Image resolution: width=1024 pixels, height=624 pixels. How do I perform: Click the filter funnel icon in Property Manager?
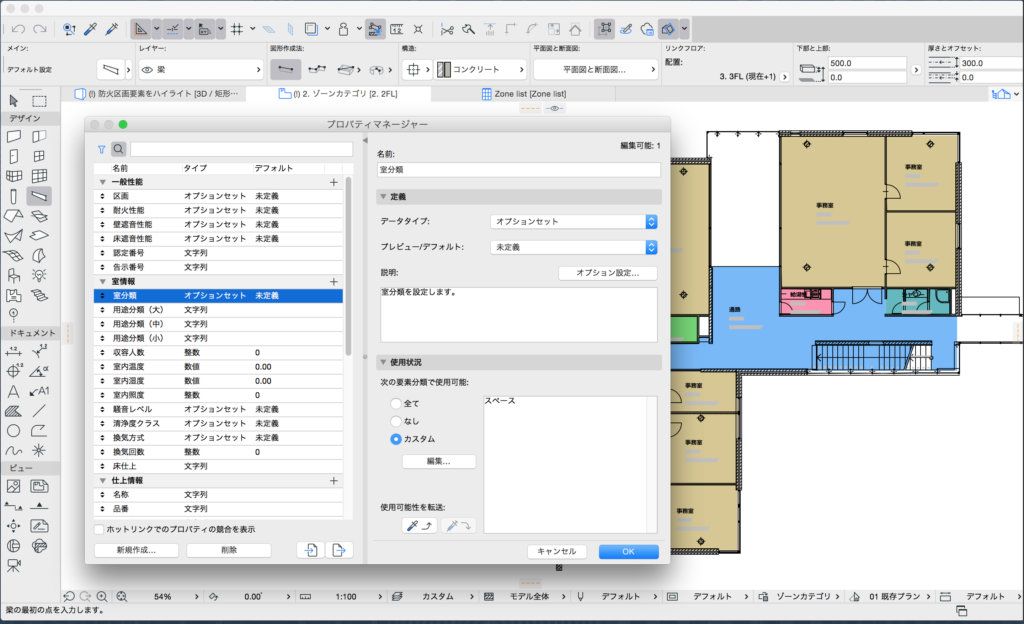tap(101, 149)
